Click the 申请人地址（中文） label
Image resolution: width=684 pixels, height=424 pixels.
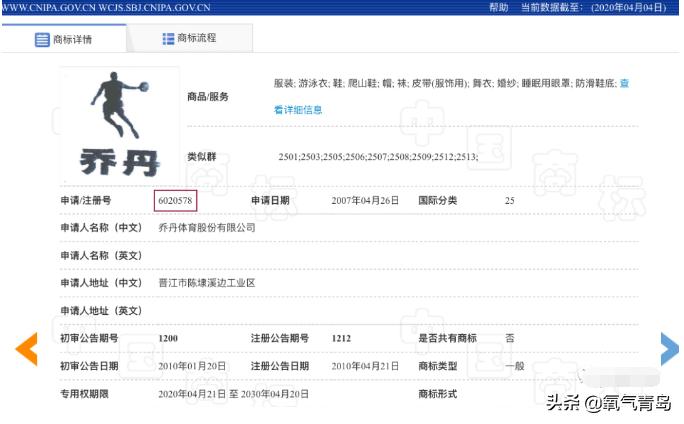tap(101, 283)
